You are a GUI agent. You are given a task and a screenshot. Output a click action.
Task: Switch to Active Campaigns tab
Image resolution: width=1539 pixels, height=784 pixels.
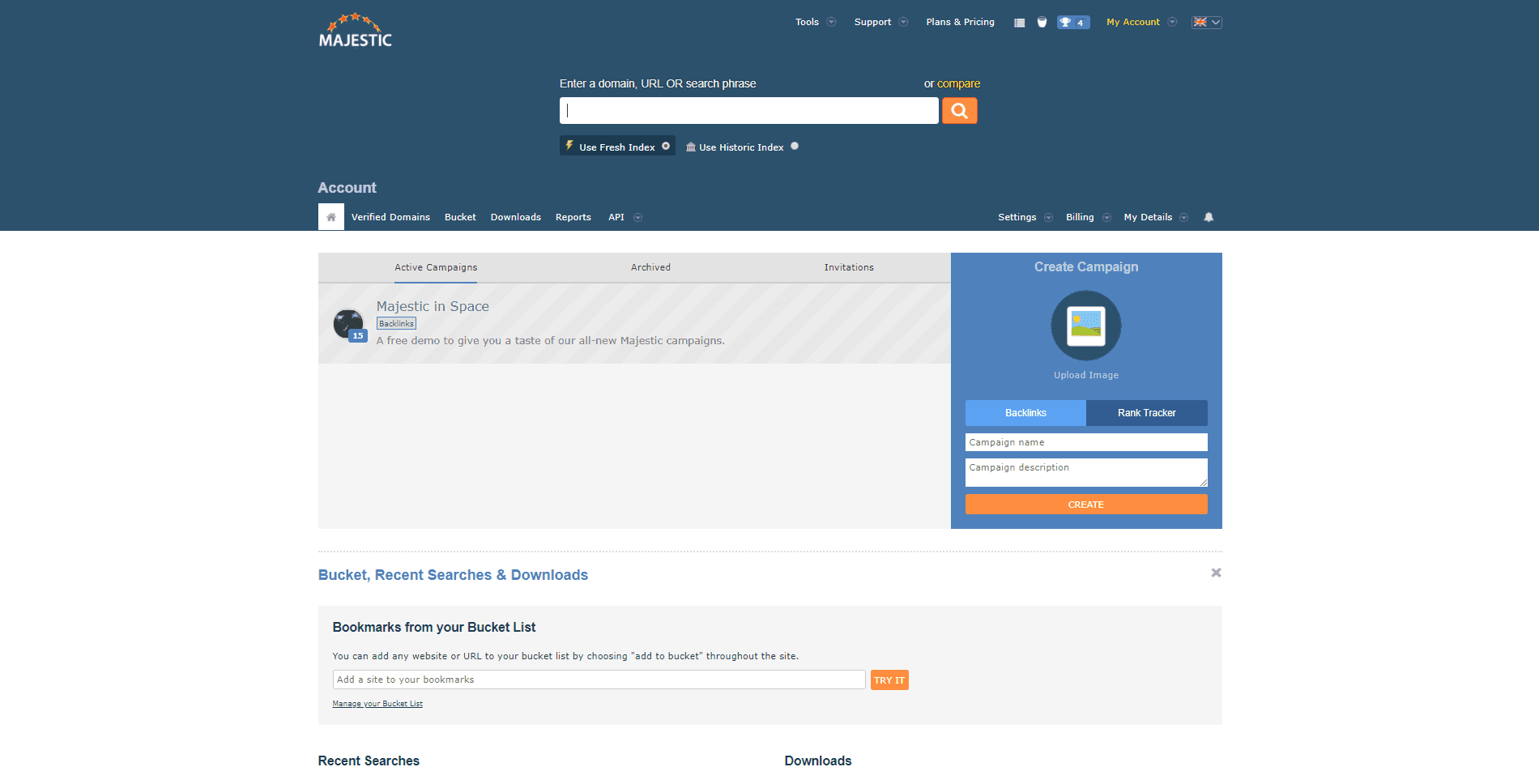click(436, 267)
